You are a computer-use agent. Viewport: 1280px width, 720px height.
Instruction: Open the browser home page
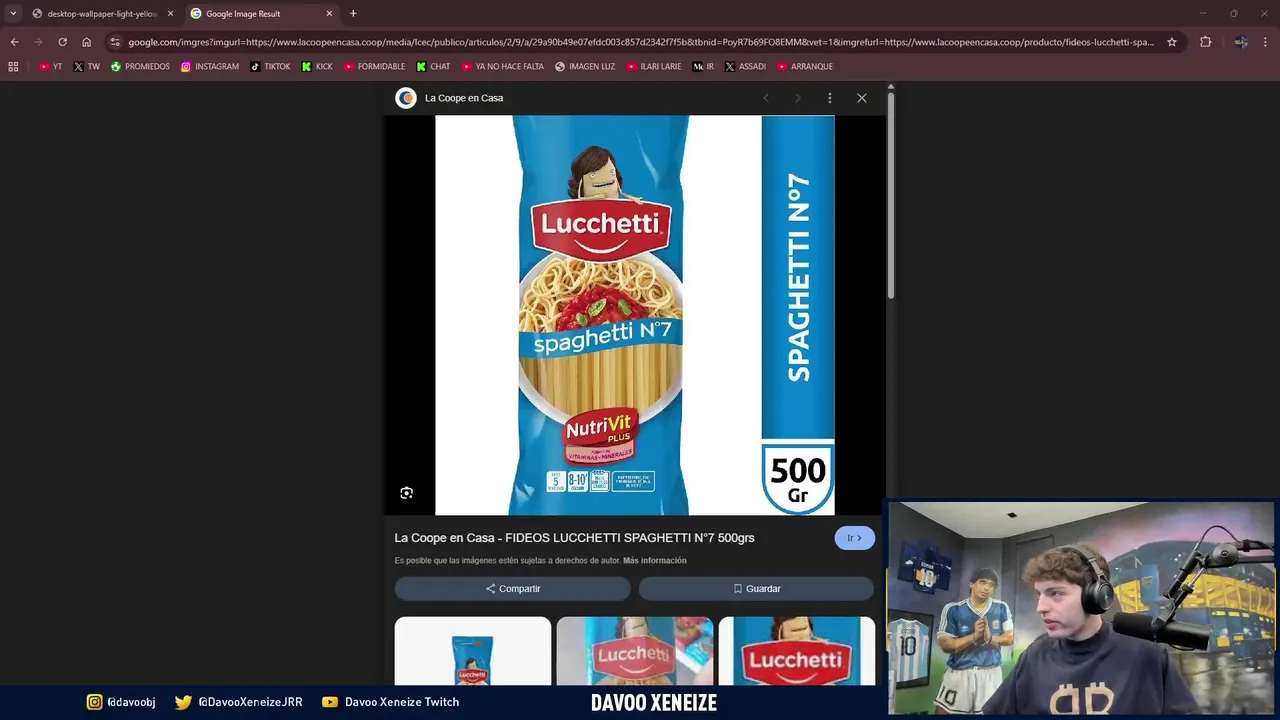[x=86, y=42]
